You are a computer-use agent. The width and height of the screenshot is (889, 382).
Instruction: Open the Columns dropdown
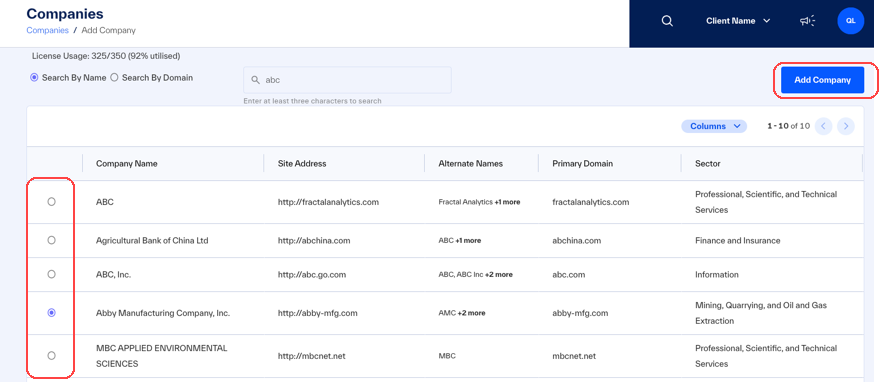pyautogui.click(x=714, y=126)
